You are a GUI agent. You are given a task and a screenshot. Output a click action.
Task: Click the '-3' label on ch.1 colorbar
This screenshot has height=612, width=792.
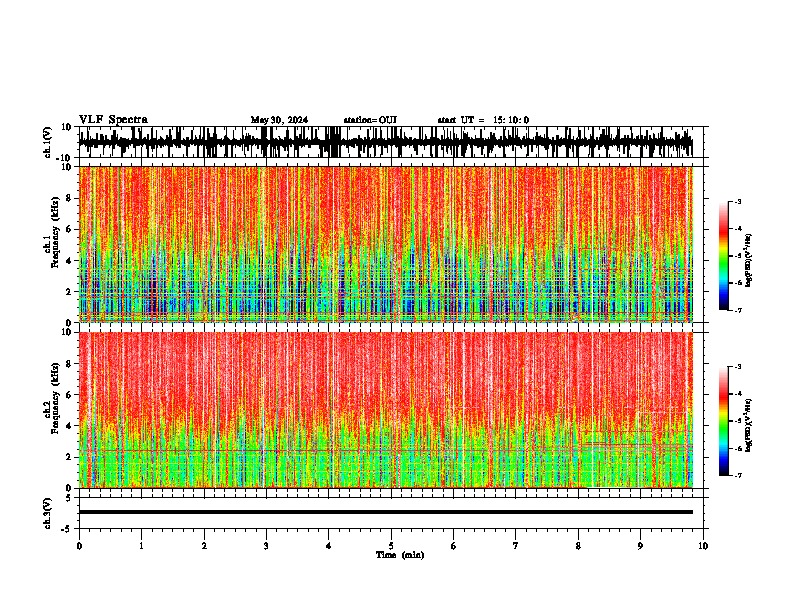[x=737, y=202]
